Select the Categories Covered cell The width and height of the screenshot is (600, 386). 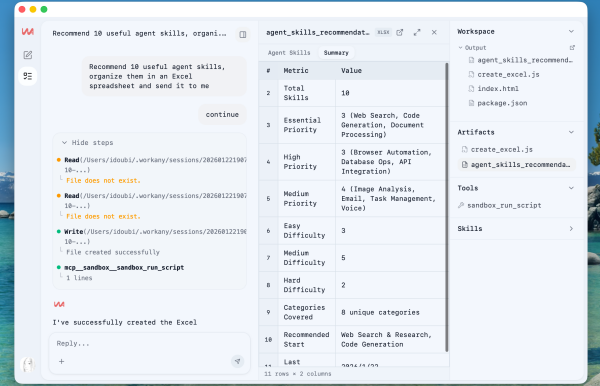[x=307, y=312]
